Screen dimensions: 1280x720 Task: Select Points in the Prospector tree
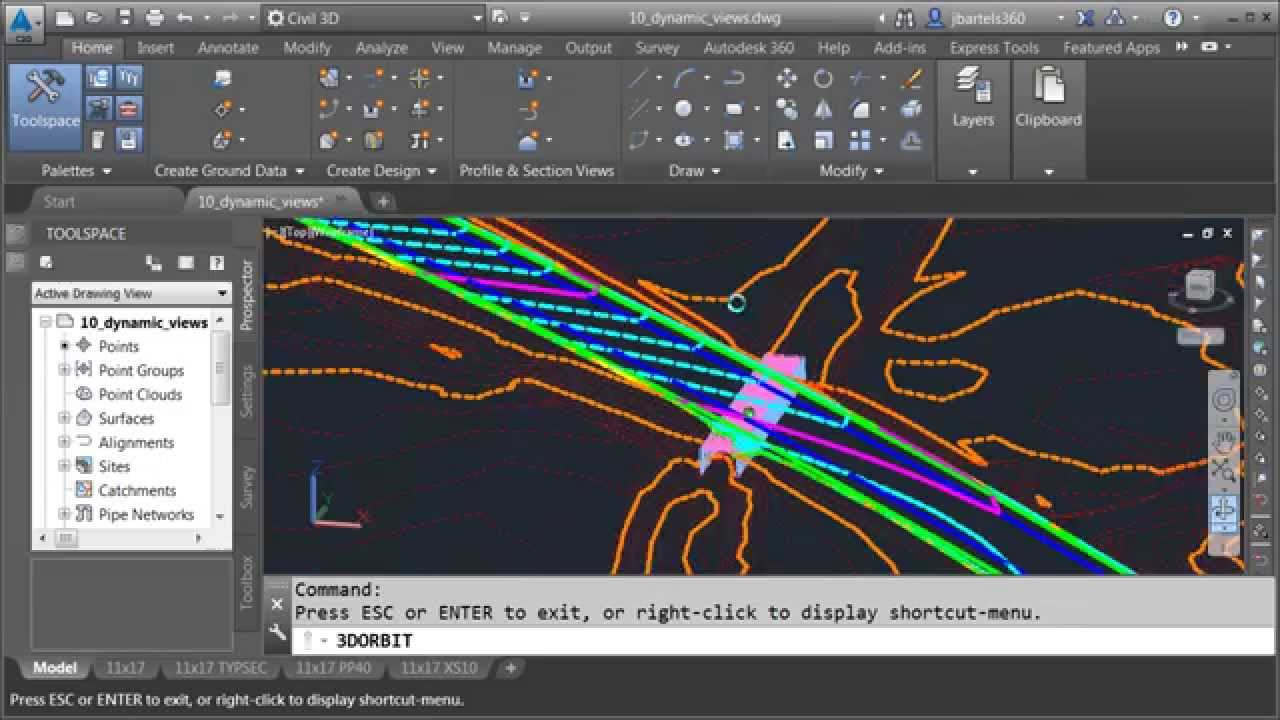tap(118, 346)
